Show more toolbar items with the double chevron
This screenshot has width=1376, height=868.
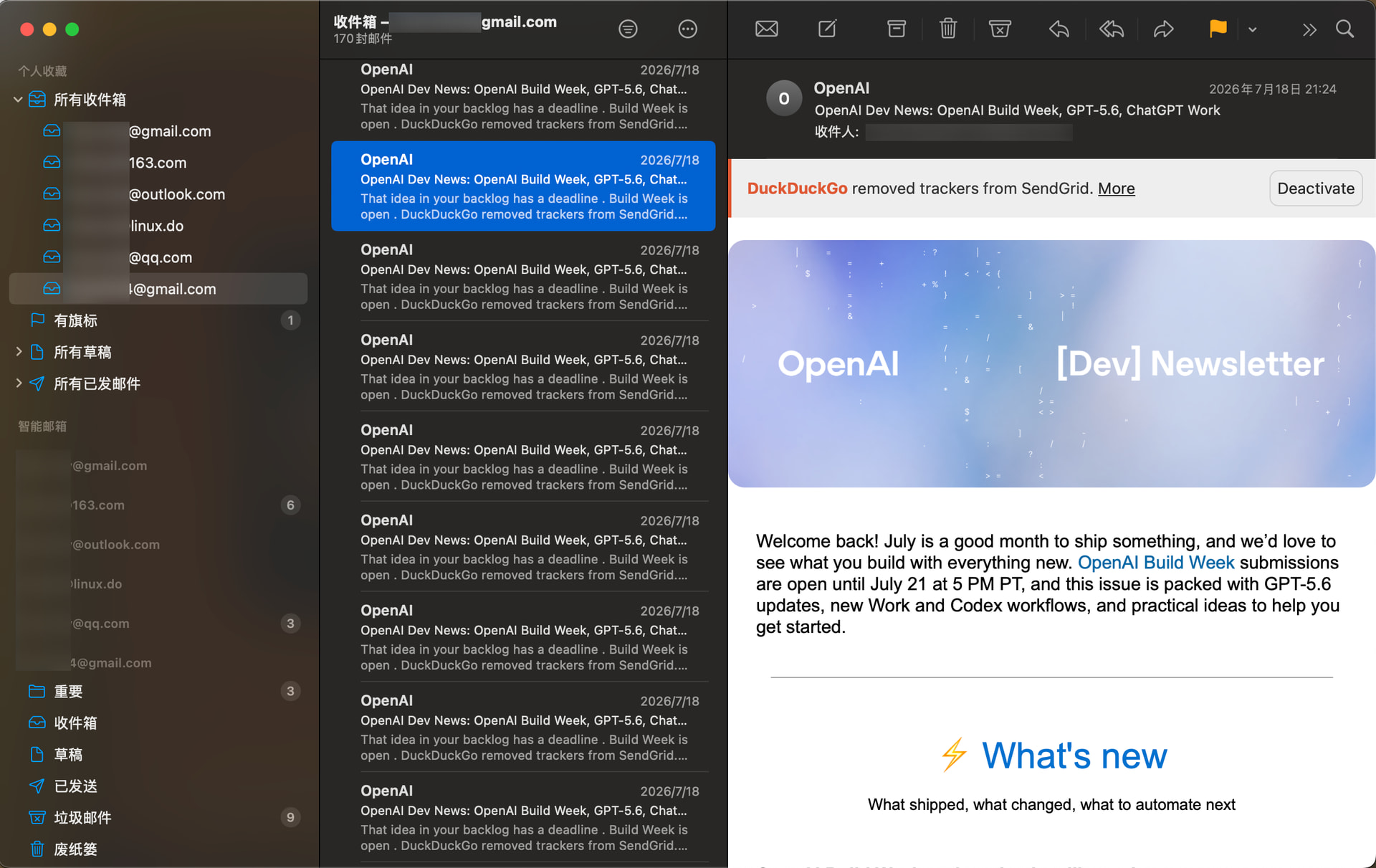(1309, 29)
